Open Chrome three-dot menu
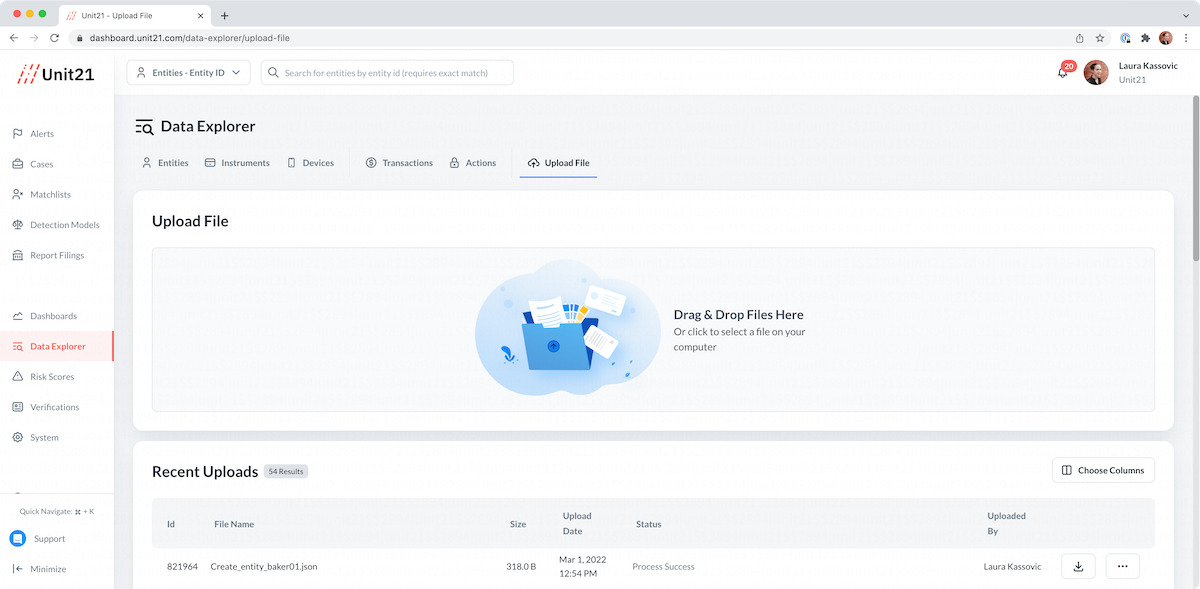This screenshot has height=589, width=1200. pyautogui.click(x=1186, y=38)
